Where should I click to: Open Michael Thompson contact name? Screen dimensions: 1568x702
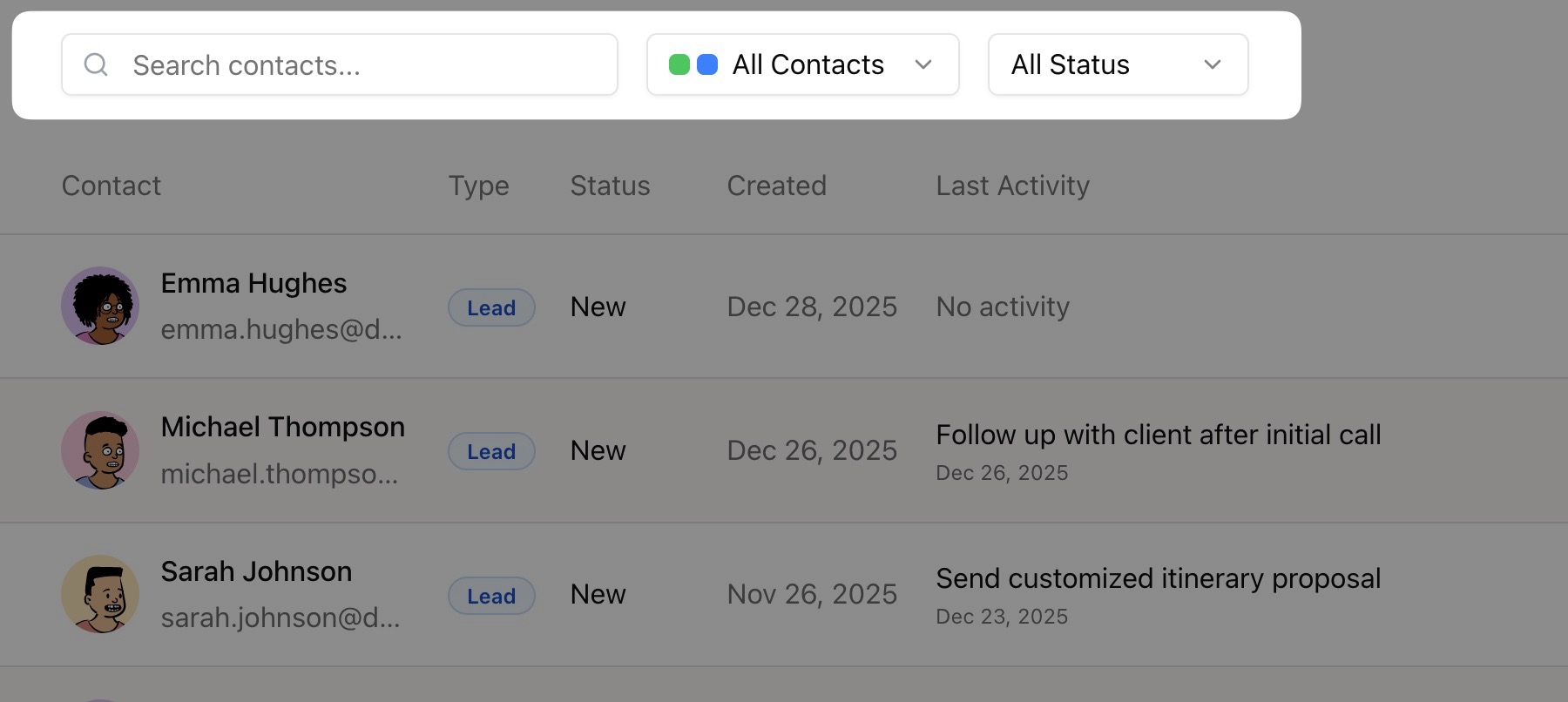[282, 427]
